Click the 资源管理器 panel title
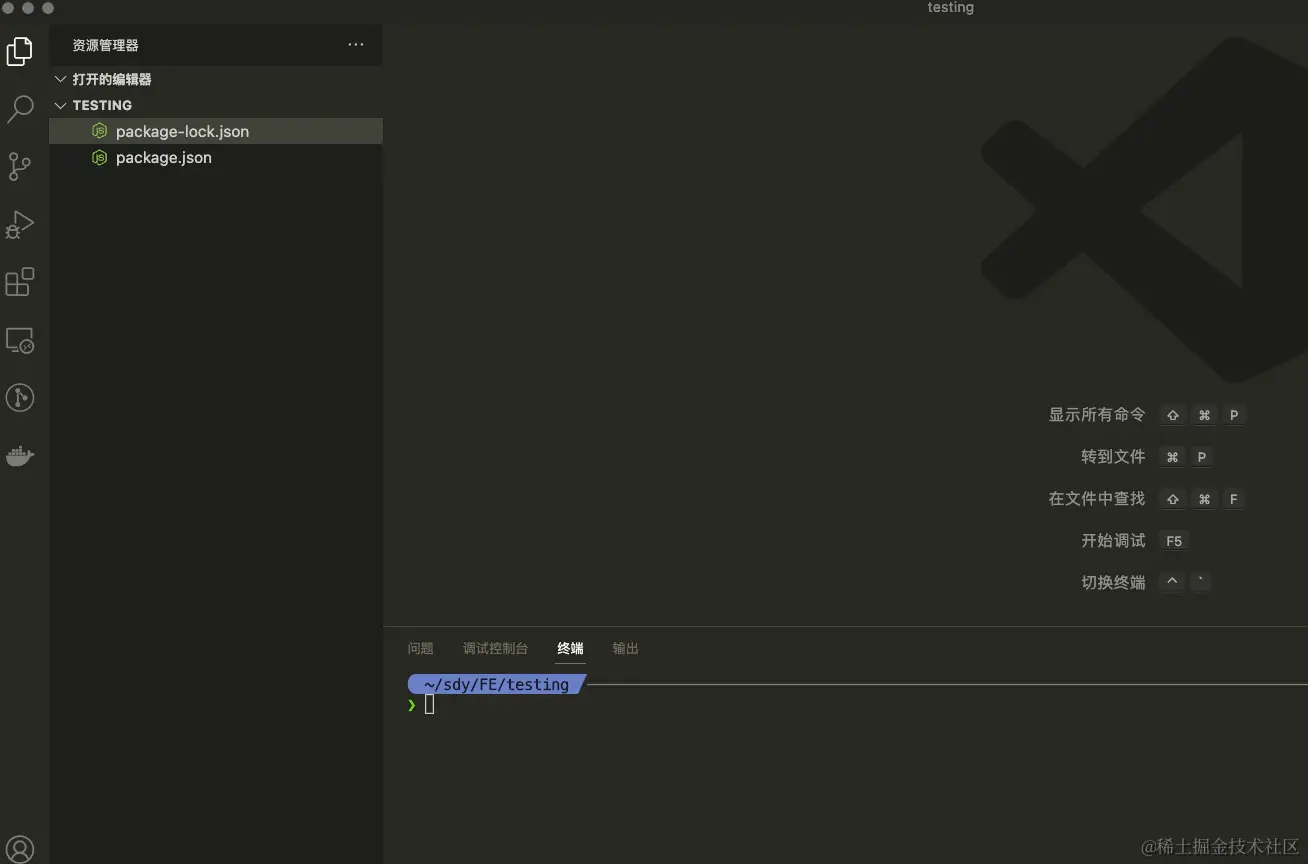Viewport: 1308px width, 864px height. click(105, 45)
